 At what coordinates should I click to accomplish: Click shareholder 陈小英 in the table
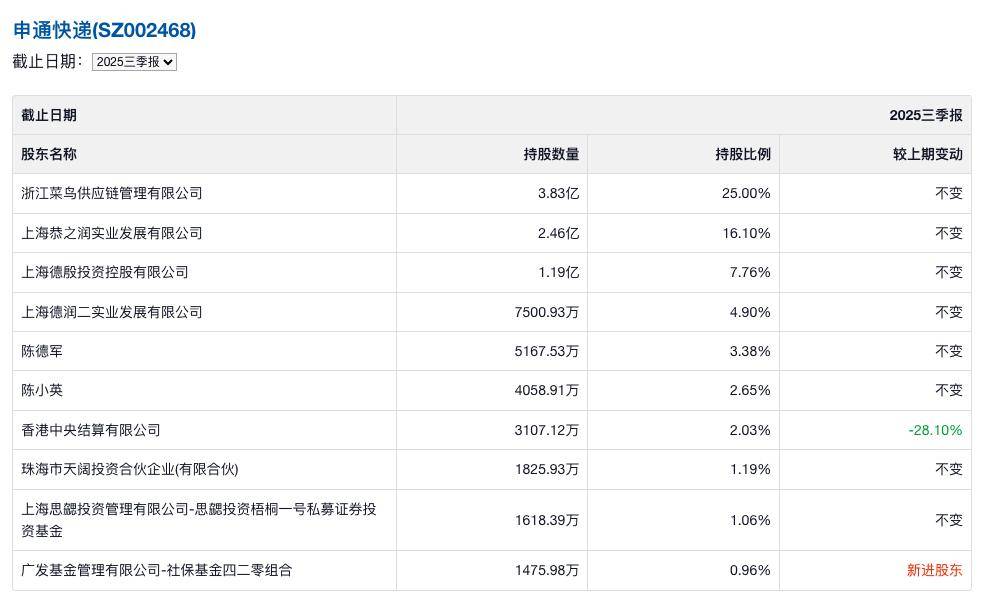41,390
